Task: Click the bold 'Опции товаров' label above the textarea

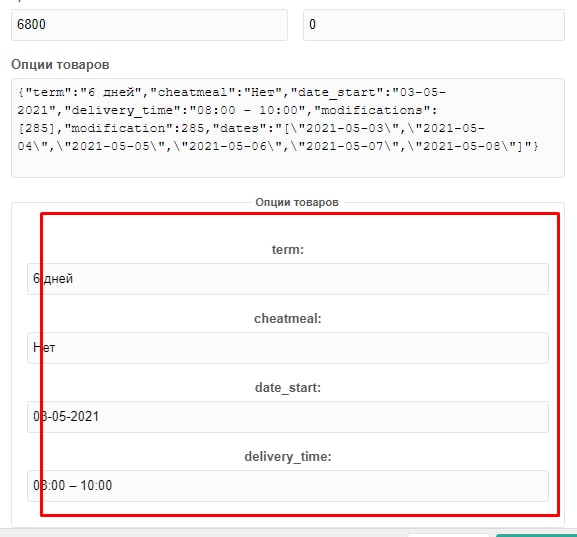Action: point(60,64)
